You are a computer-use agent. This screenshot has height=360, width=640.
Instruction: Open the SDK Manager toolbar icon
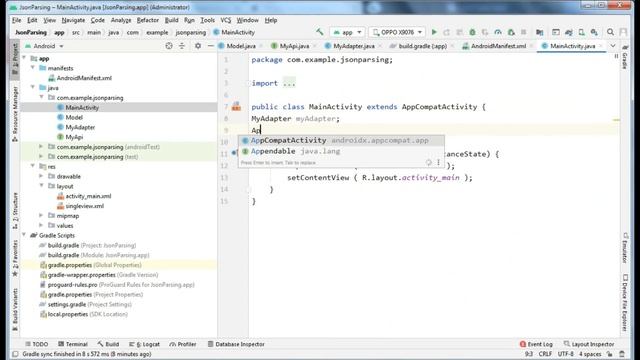(x=594, y=32)
